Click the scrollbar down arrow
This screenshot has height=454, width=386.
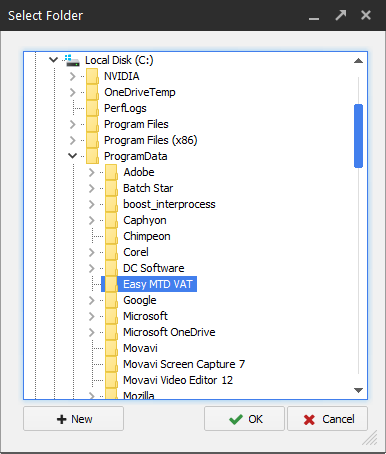pyautogui.click(x=358, y=390)
